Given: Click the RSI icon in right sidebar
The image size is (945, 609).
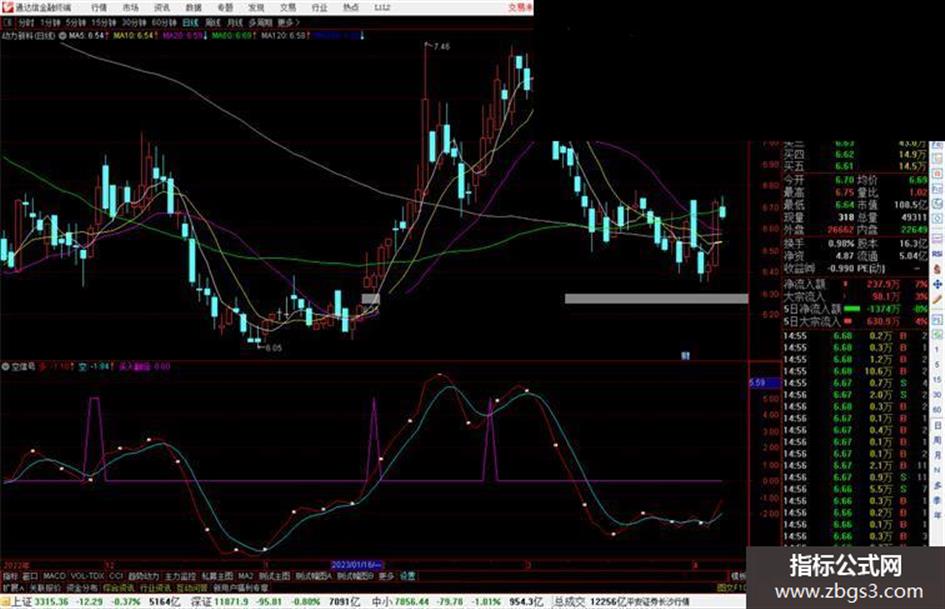Looking at the screenshot, I should coord(937,254).
